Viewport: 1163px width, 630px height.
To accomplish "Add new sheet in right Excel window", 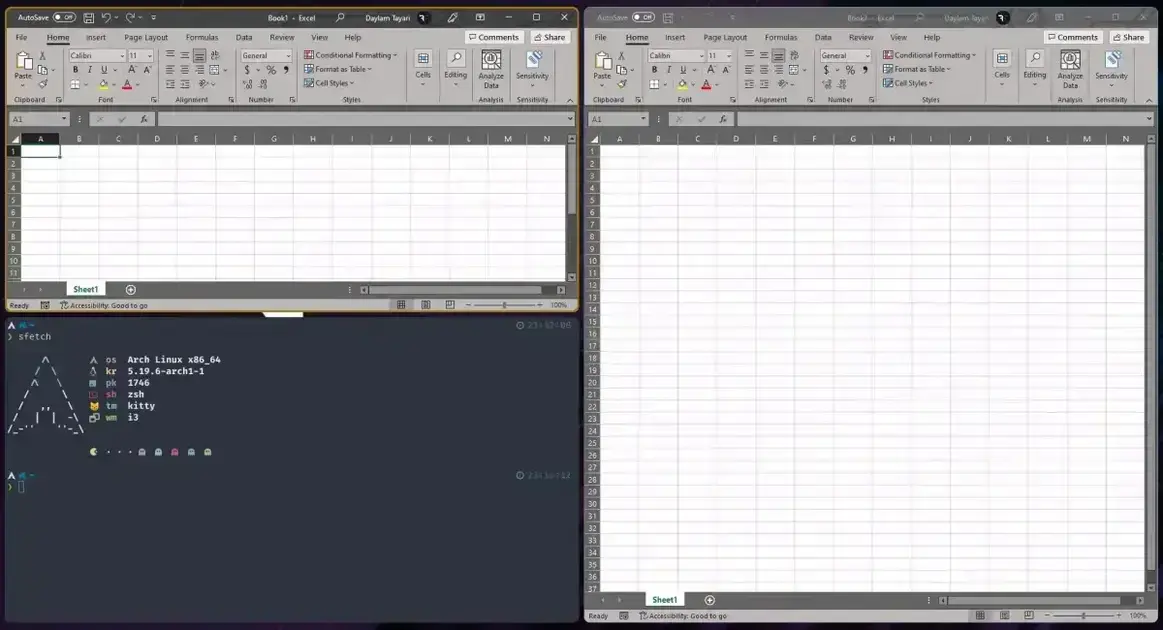I will point(710,600).
